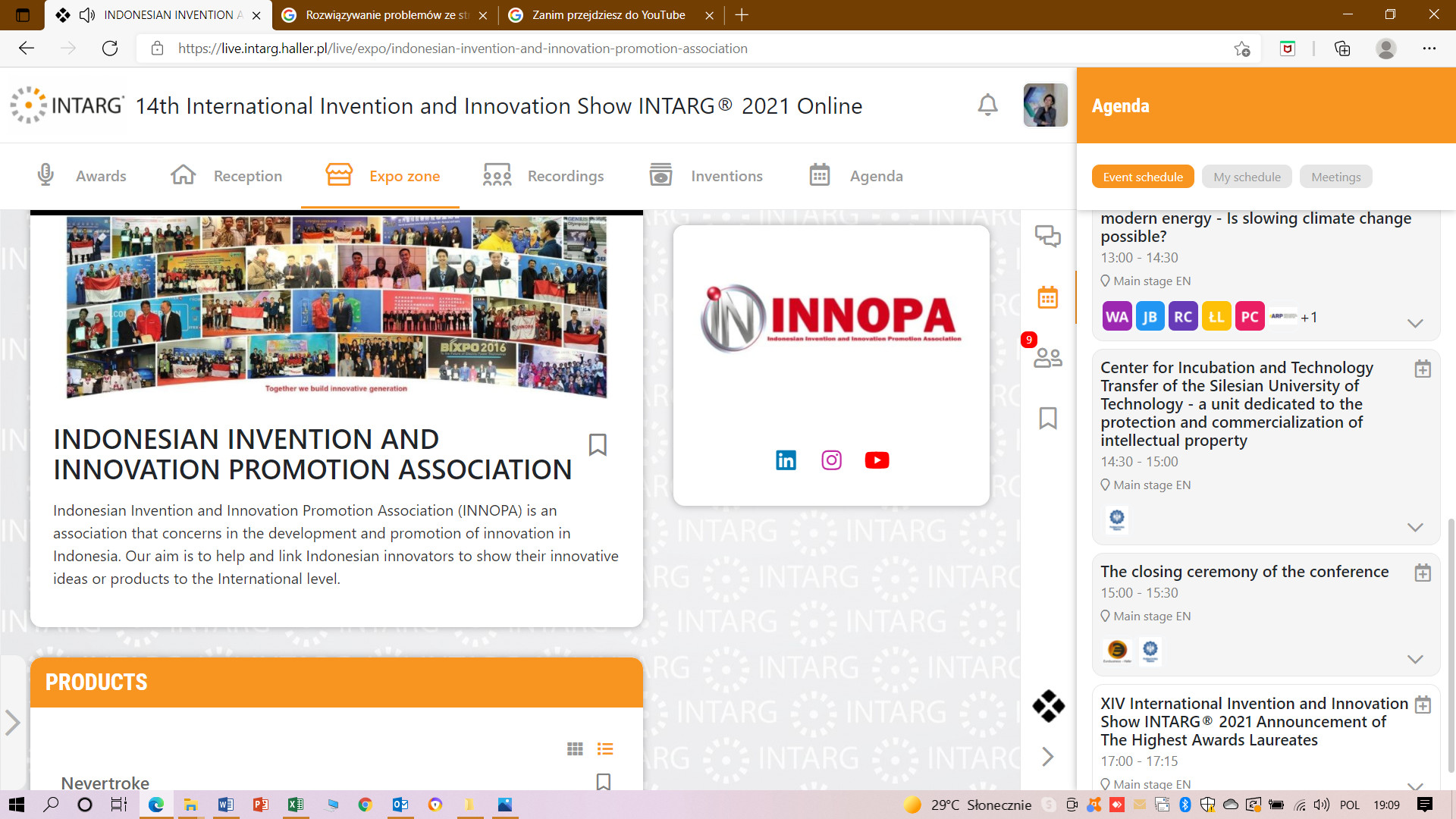Open INNOPA YouTube channel

(x=877, y=460)
